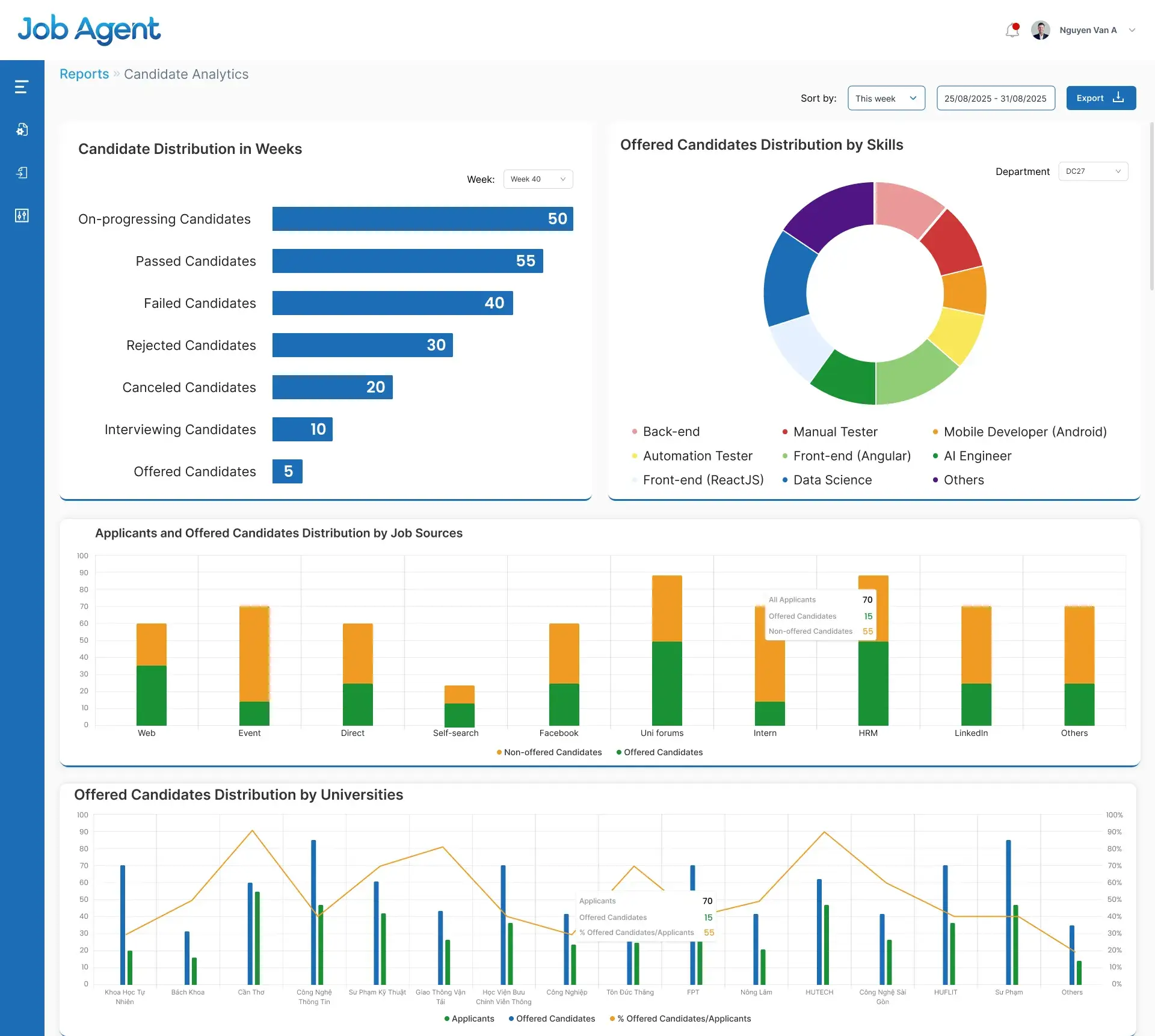
Task: Select the Offered Candidates bar showing 5
Action: (287, 471)
